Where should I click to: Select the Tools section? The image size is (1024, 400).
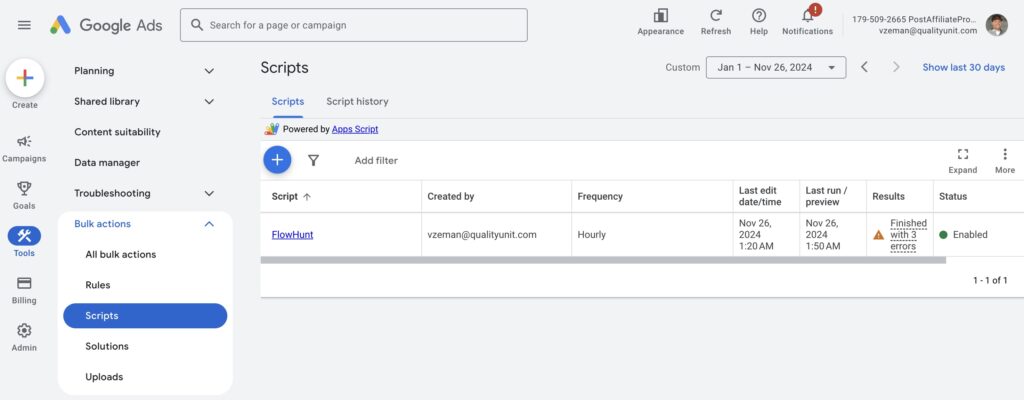[24, 242]
